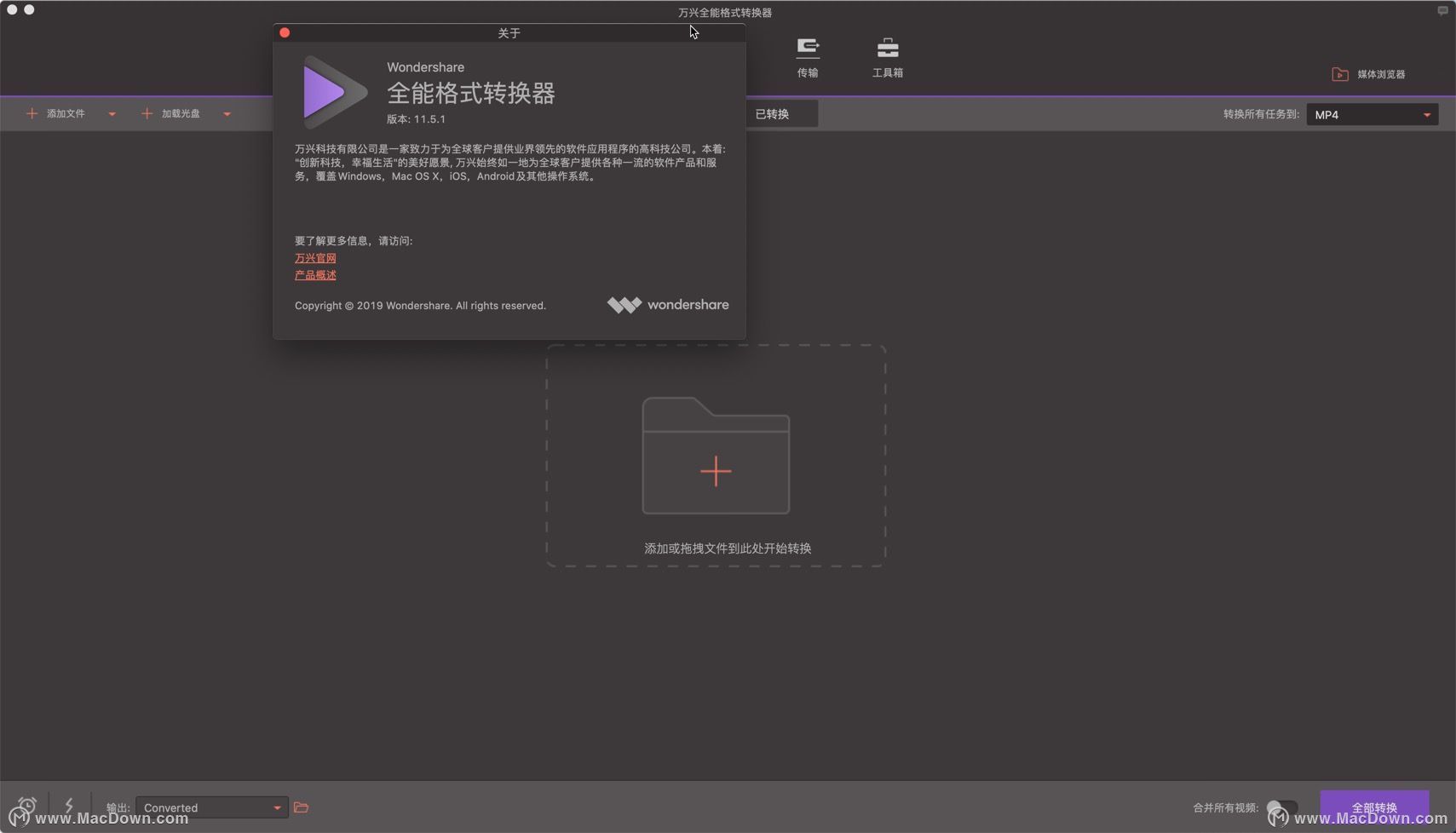The image size is (1456, 833).
Task: Open the media browser (媒体浏览器)
Action: click(1368, 74)
